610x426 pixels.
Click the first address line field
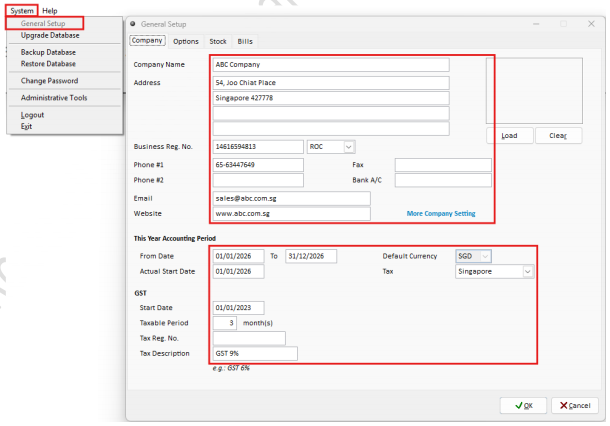(331, 83)
